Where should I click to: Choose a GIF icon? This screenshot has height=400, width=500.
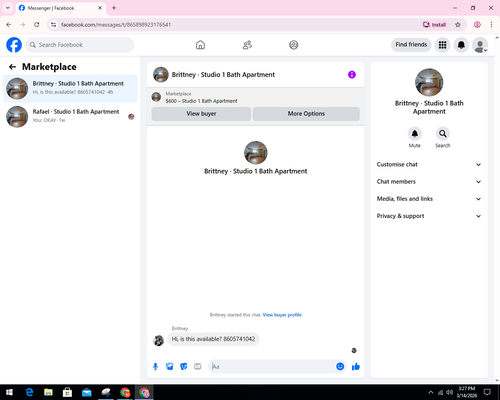[x=198, y=367]
